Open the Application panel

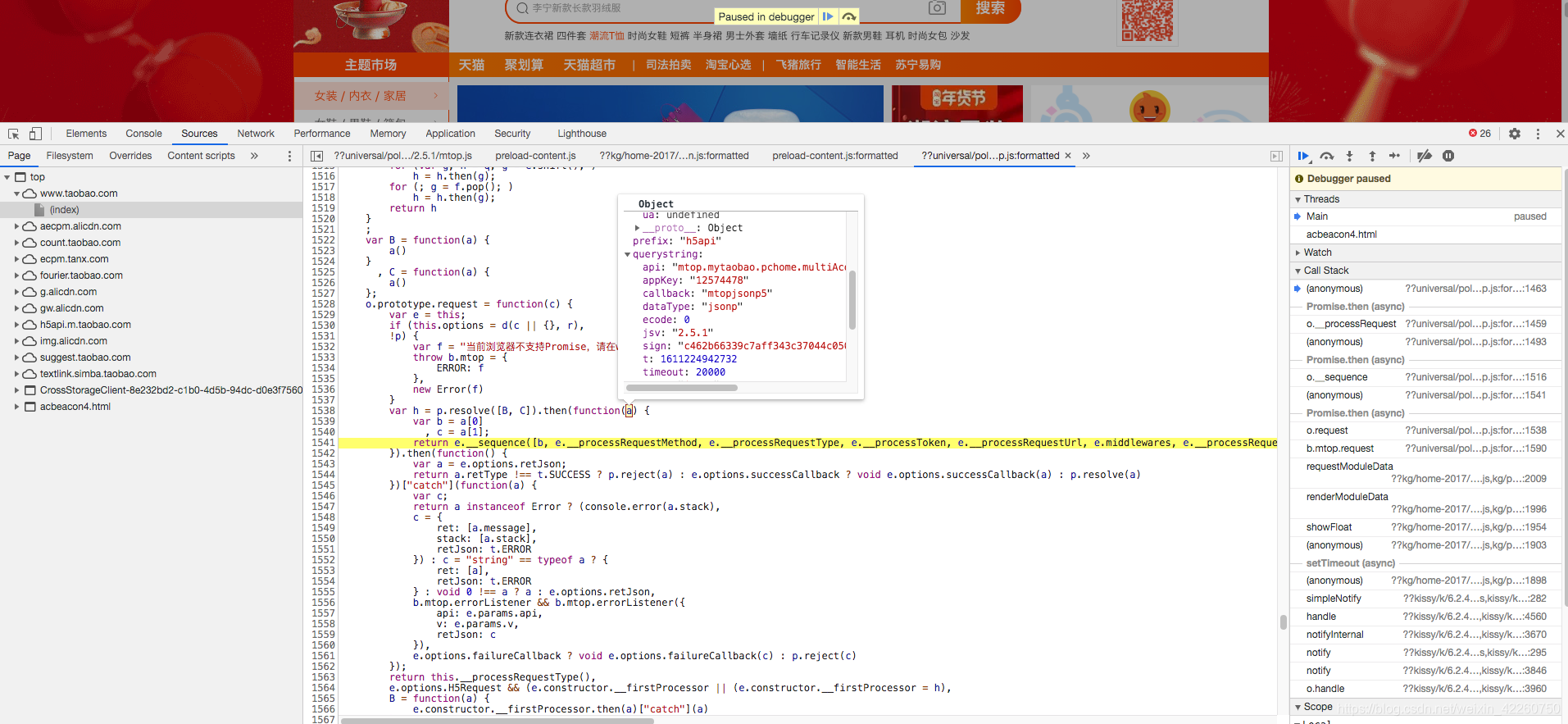point(450,134)
